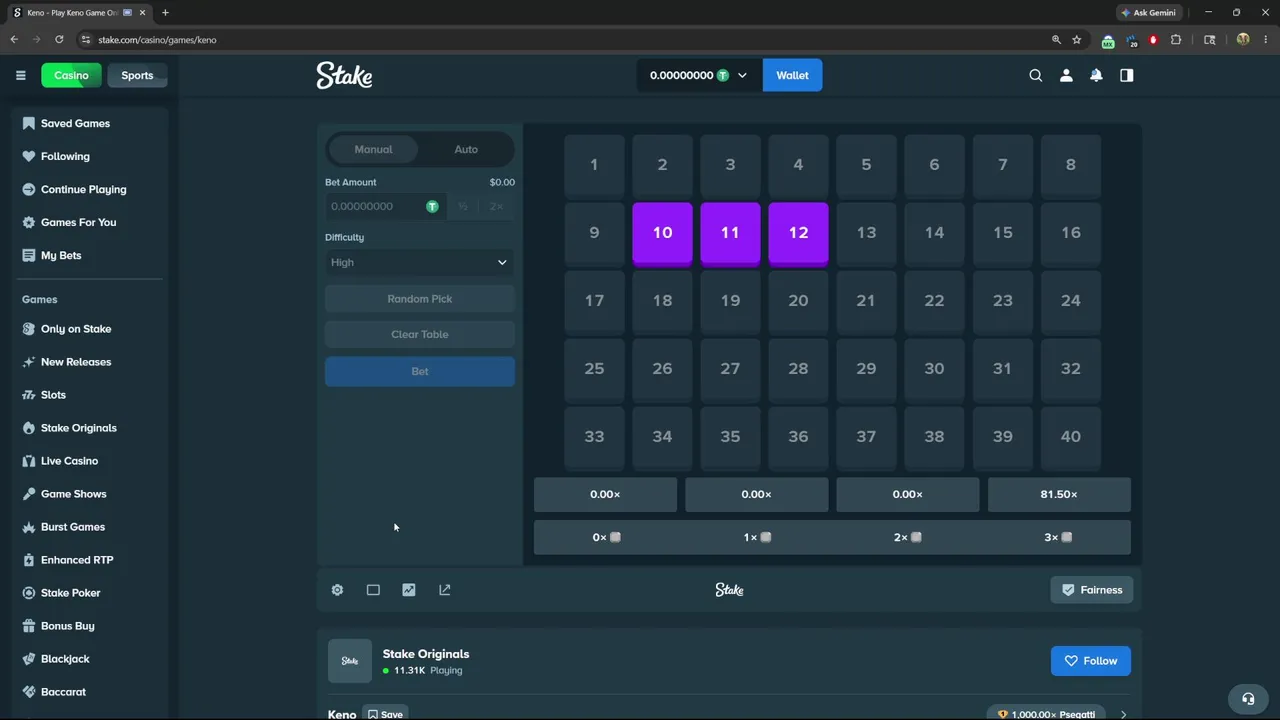Double the bet amount with 2×
This screenshot has width=1280, height=720.
pos(496,206)
